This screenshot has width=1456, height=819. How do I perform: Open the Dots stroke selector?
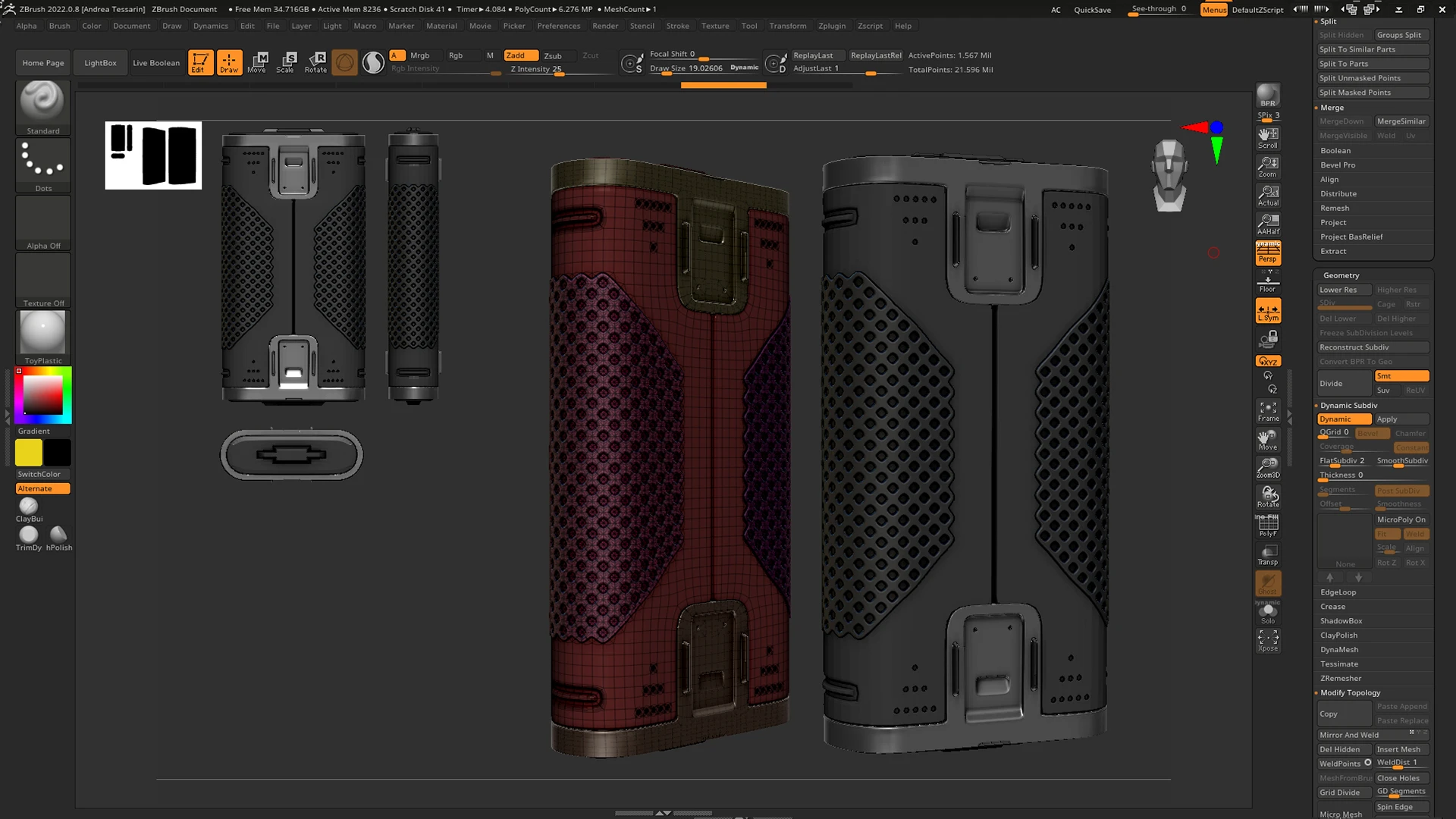click(43, 165)
